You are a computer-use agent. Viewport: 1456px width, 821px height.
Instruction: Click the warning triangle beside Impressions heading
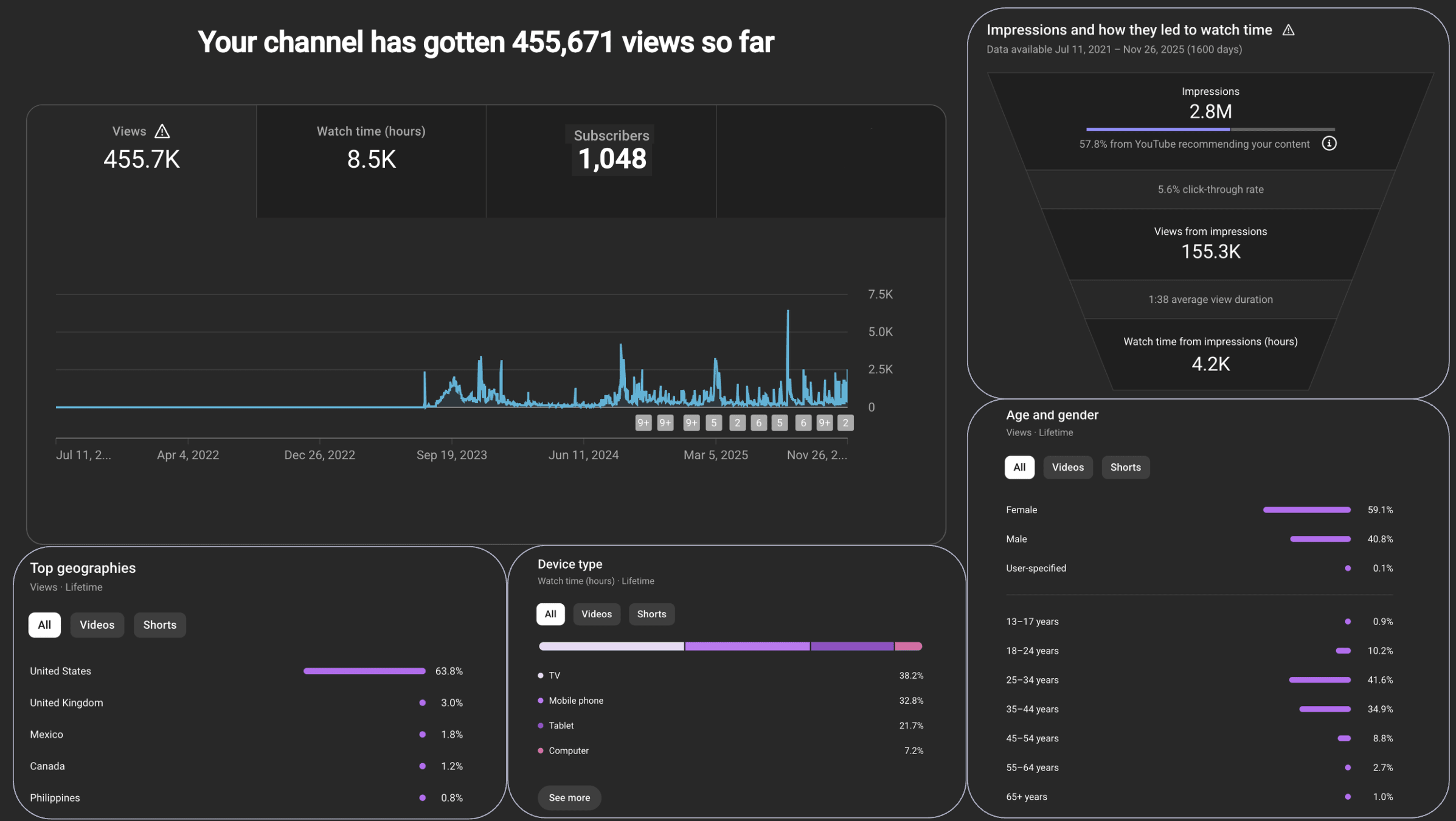coord(1288,30)
